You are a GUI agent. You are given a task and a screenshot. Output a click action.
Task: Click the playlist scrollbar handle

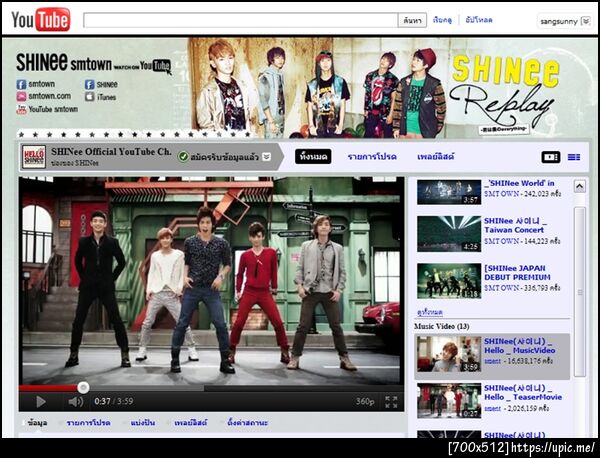point(580,292)
